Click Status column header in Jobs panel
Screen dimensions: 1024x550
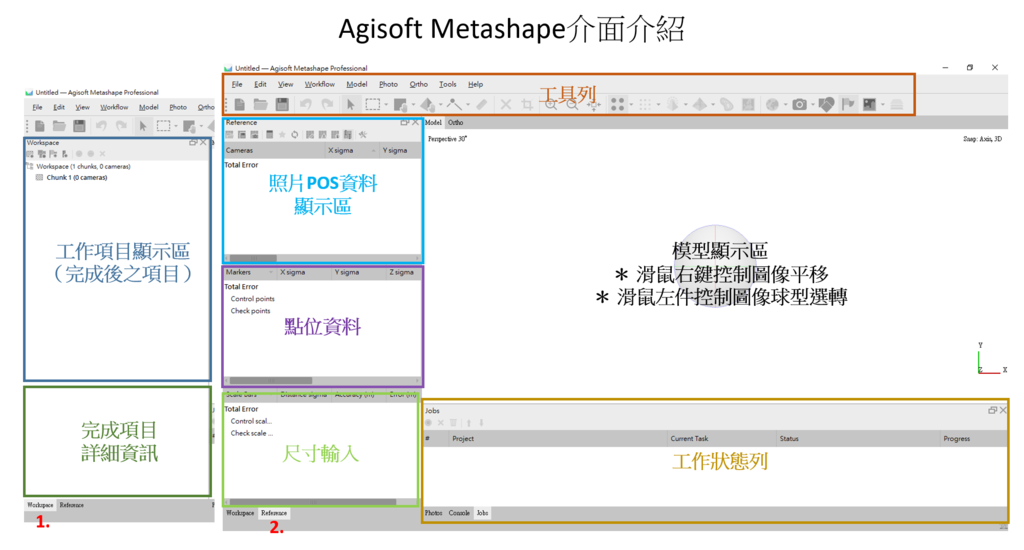click(857, 438)
